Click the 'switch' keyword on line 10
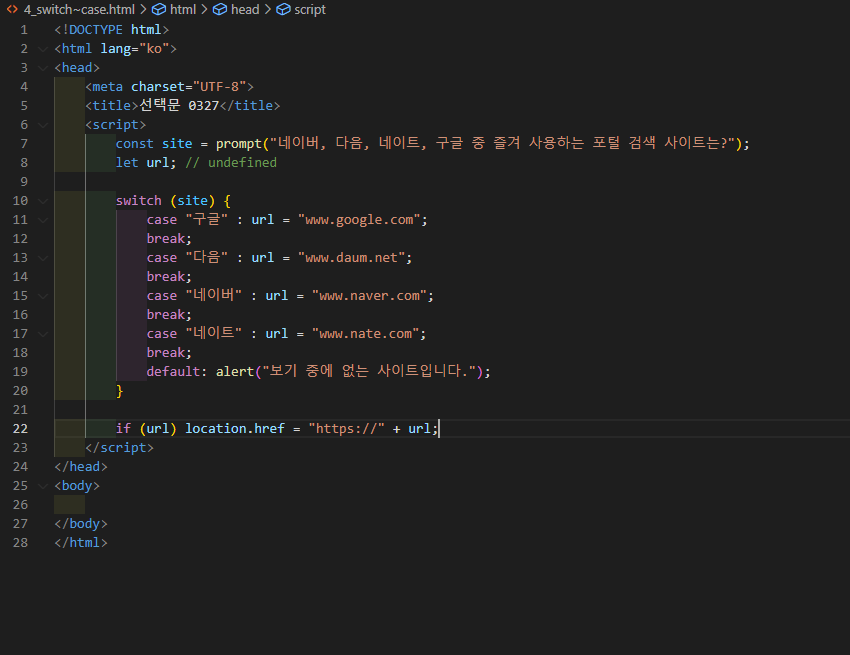Viewport: 850px width, 655px height. (x=139, y=201)
